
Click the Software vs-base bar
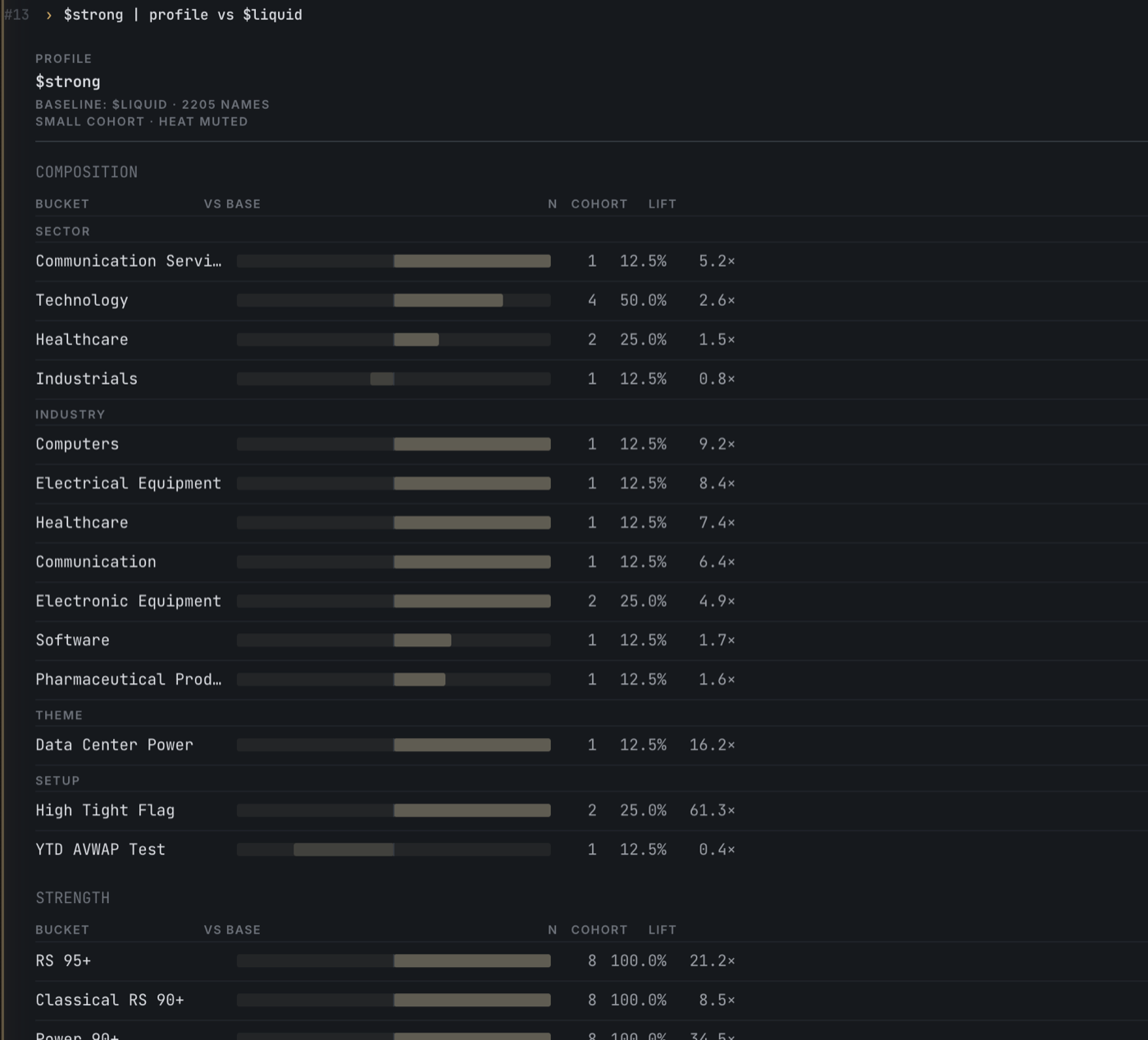(394, 640)
